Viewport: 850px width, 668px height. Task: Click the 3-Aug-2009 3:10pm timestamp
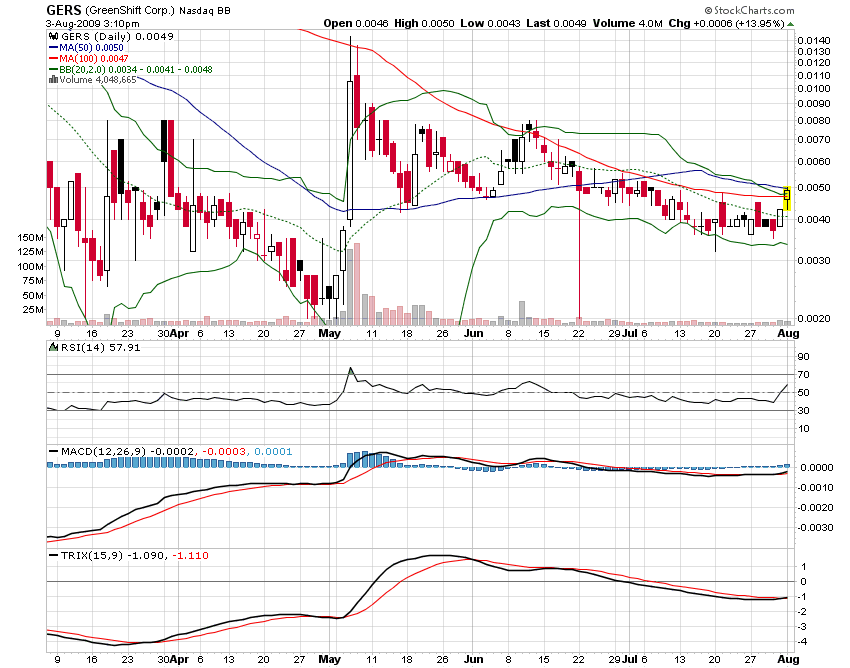pos(93,24)
